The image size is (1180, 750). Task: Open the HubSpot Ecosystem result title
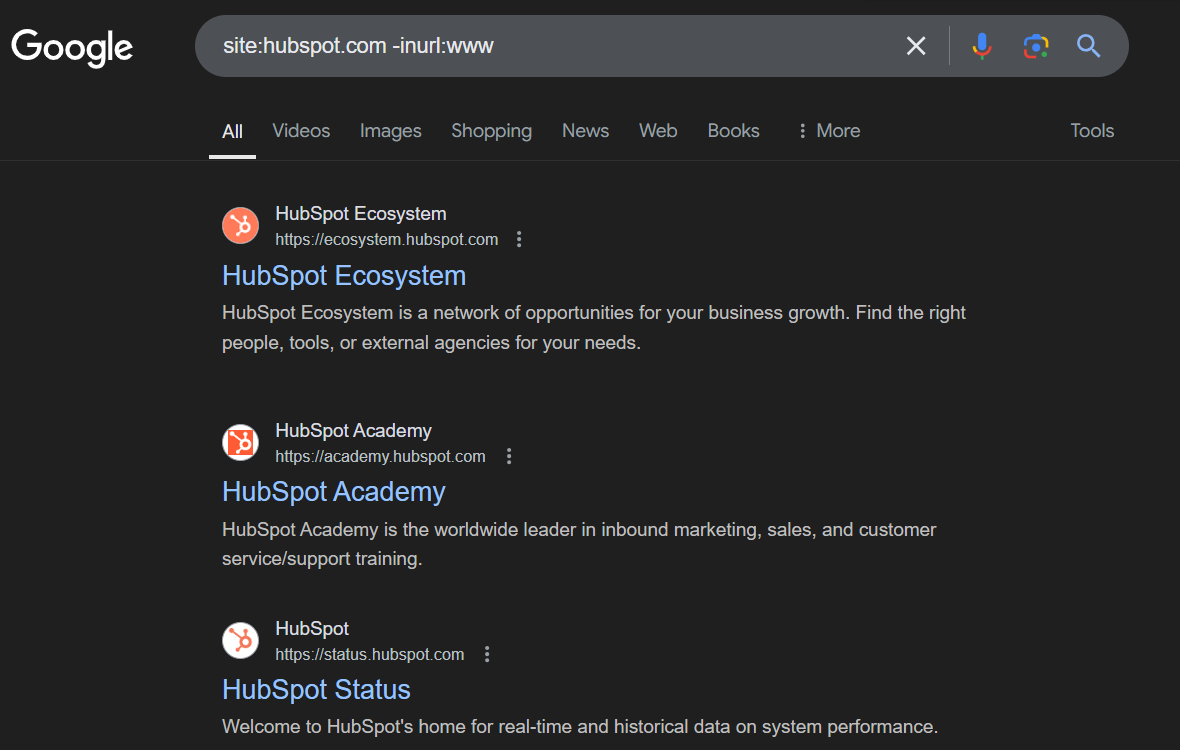point(344,276)
